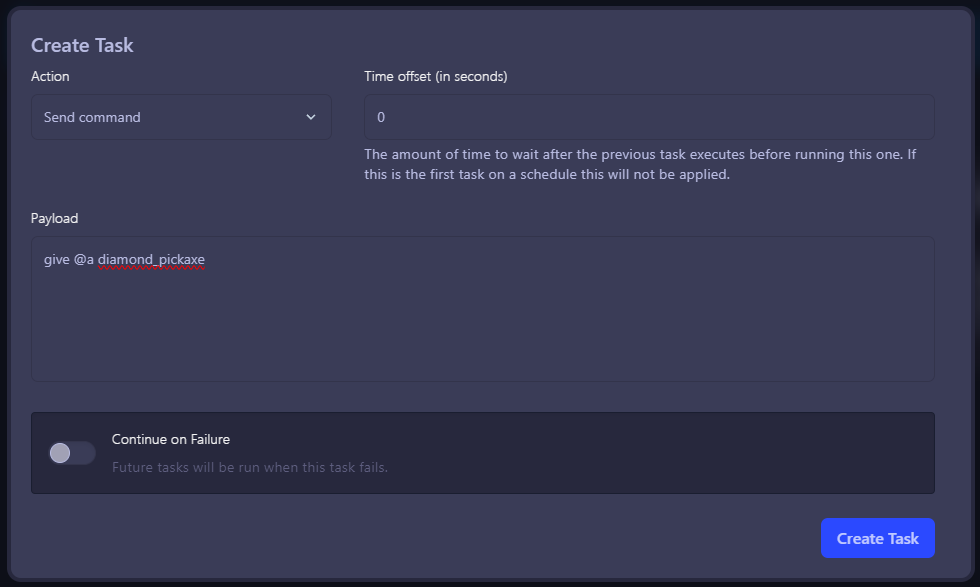Image resolution: width=980 pixels, height=587 pixels.
Task: Click the Continue on Failure panel background
Action: pos(650,453)
